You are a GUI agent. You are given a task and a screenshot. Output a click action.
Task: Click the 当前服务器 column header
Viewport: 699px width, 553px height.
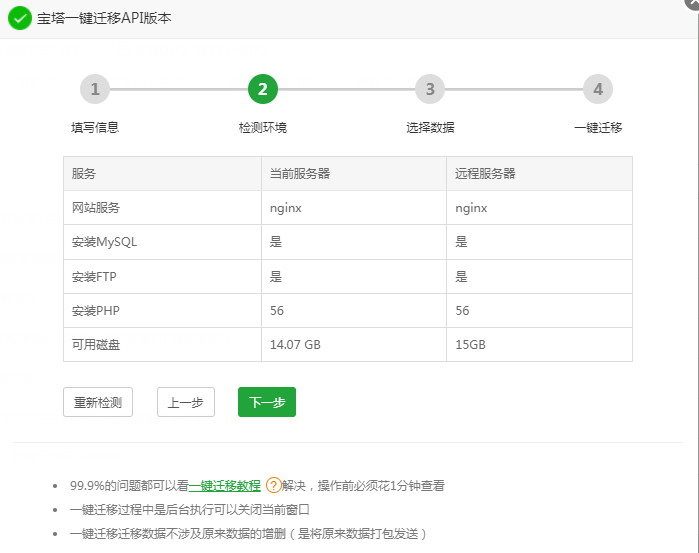(300, 173)
